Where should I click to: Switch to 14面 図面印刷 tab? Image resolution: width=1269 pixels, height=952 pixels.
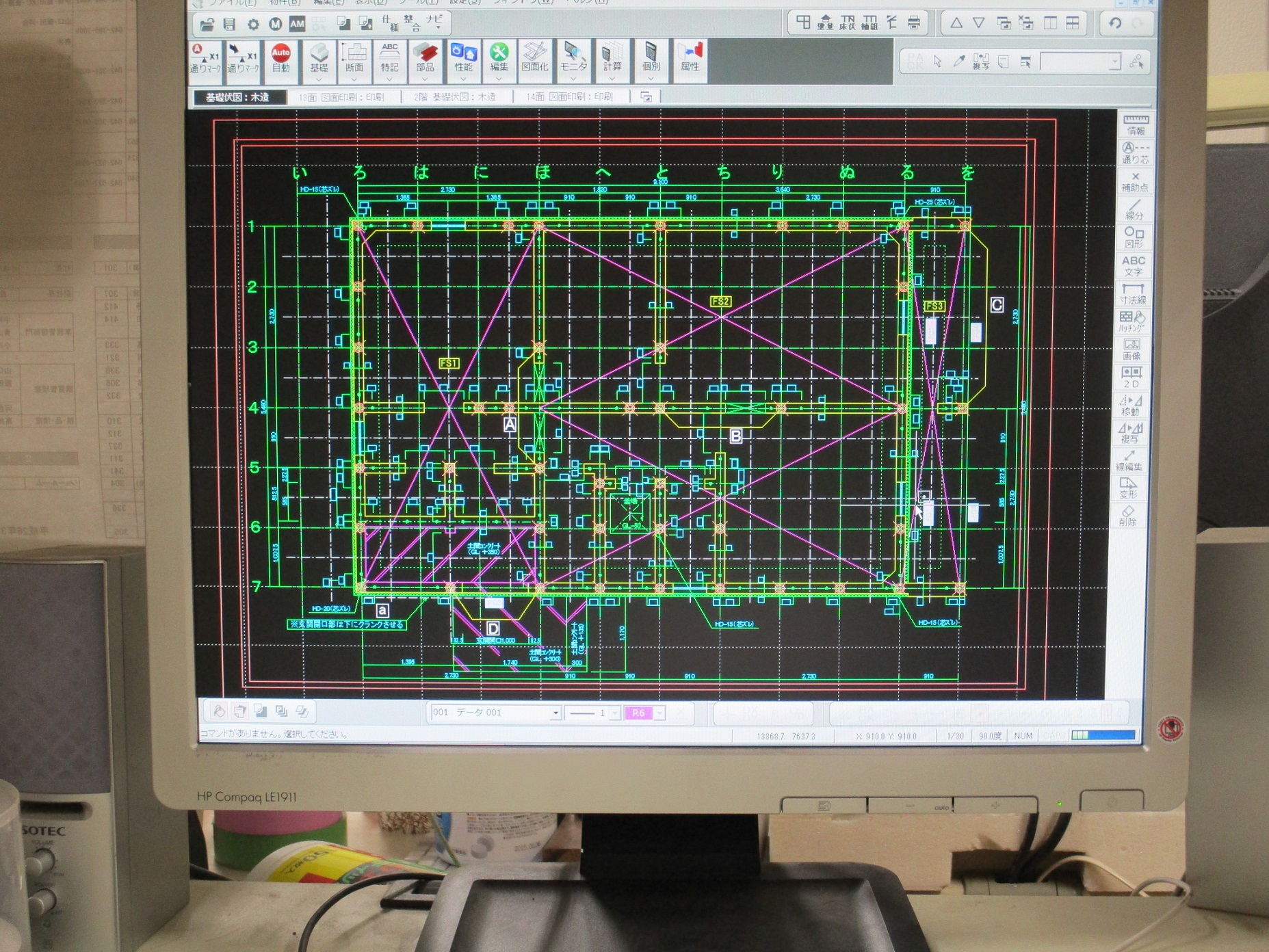click(x=569, y=97)
